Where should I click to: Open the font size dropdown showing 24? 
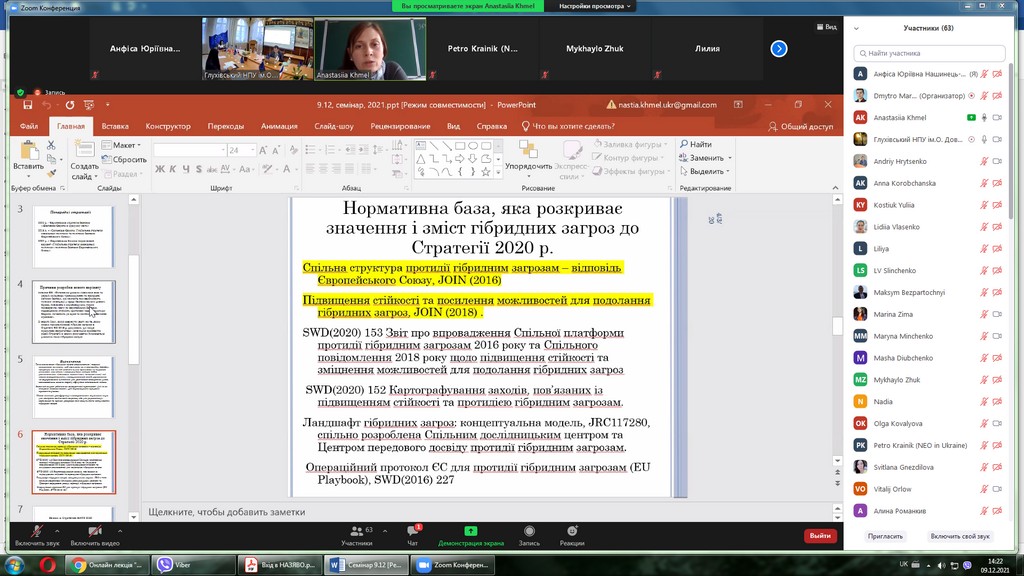[x=252, y=150]
